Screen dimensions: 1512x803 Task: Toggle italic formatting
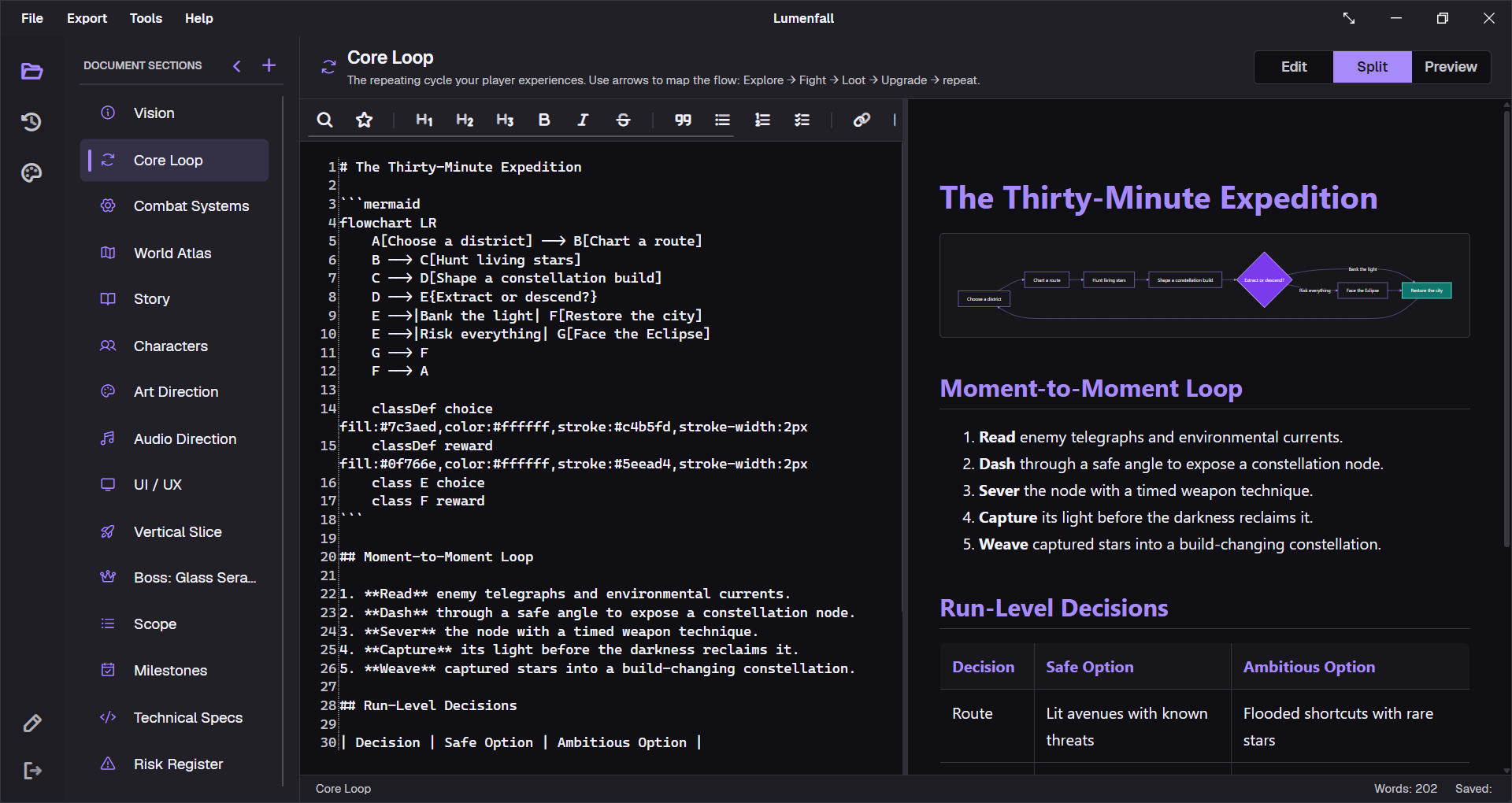pyautogui.click(x=583, y=120)
